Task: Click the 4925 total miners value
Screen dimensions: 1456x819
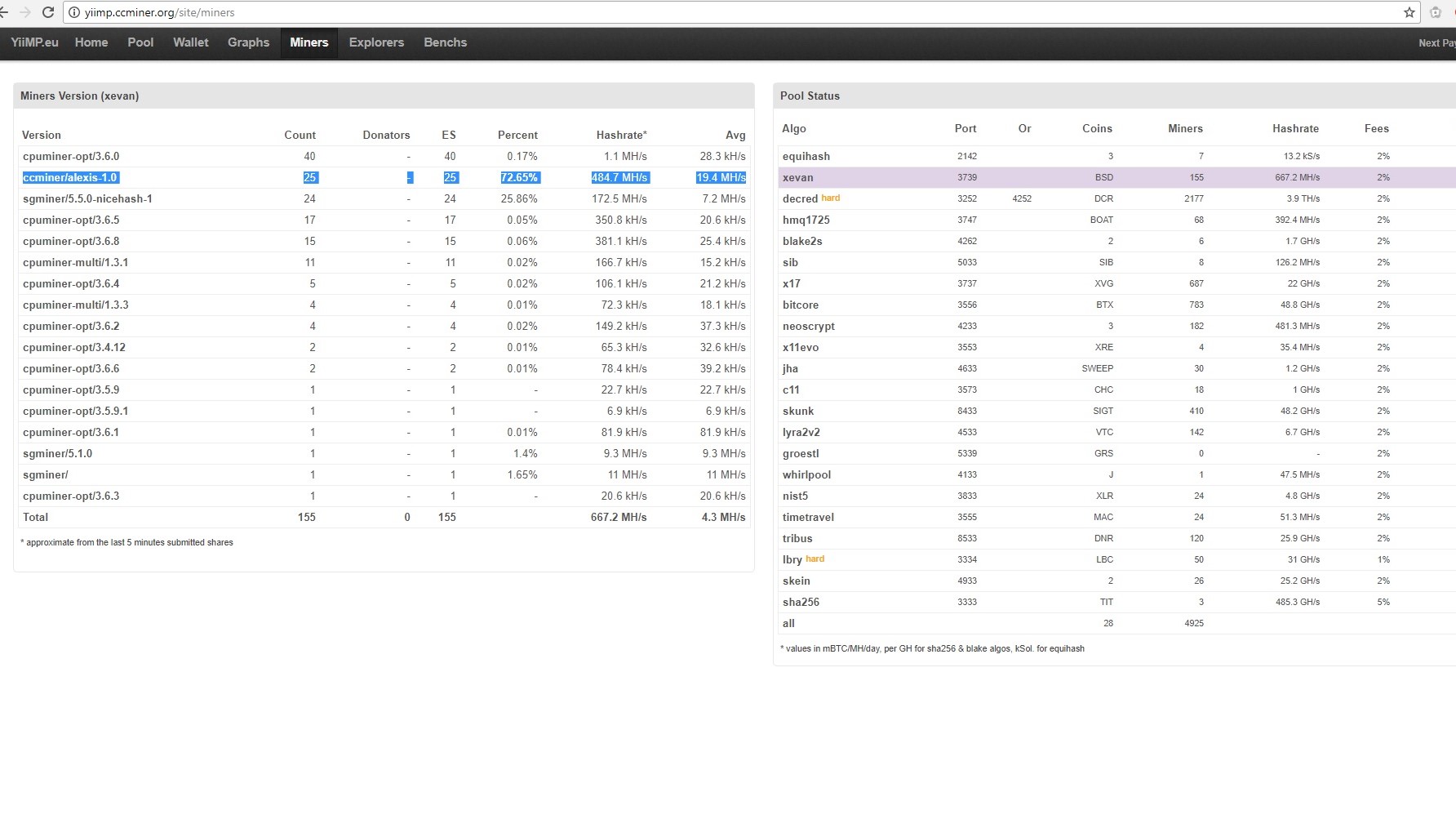Action: click(1194, 623)
